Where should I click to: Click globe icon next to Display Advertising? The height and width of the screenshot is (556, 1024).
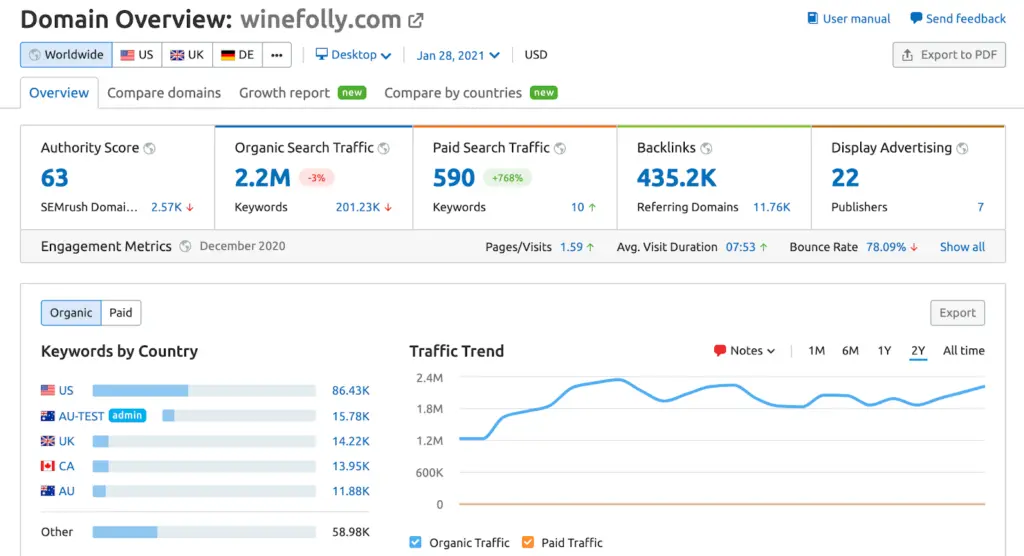tap(962, 148)
